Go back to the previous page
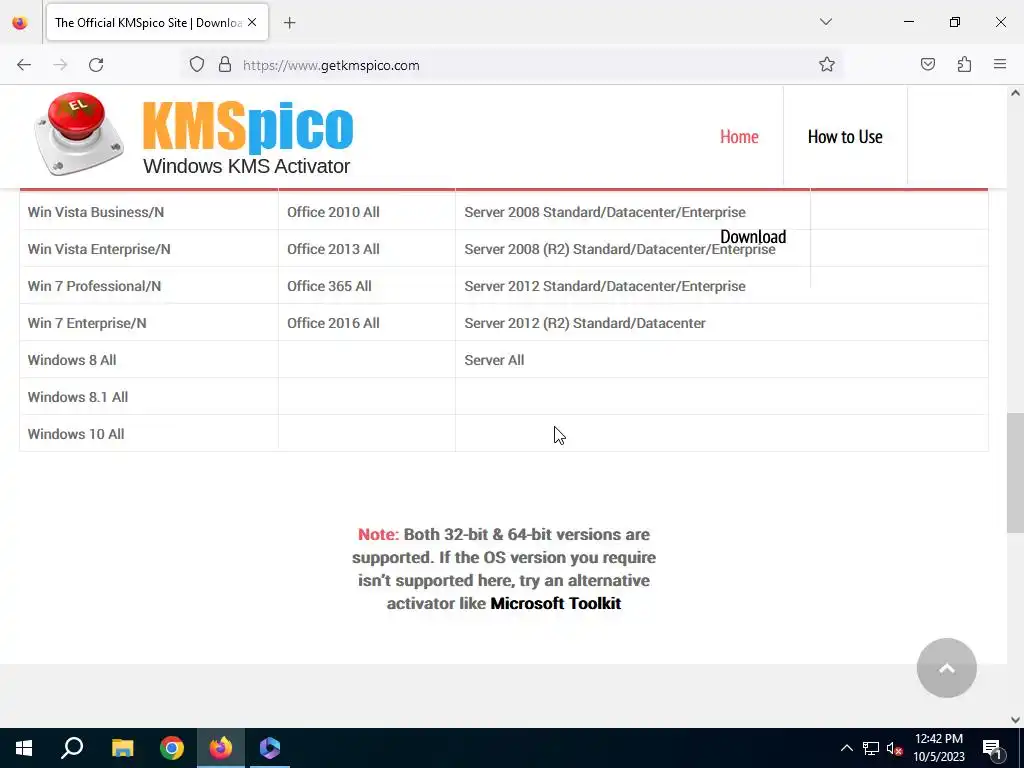The image size is (1024, 768). (x=24, y=65)
